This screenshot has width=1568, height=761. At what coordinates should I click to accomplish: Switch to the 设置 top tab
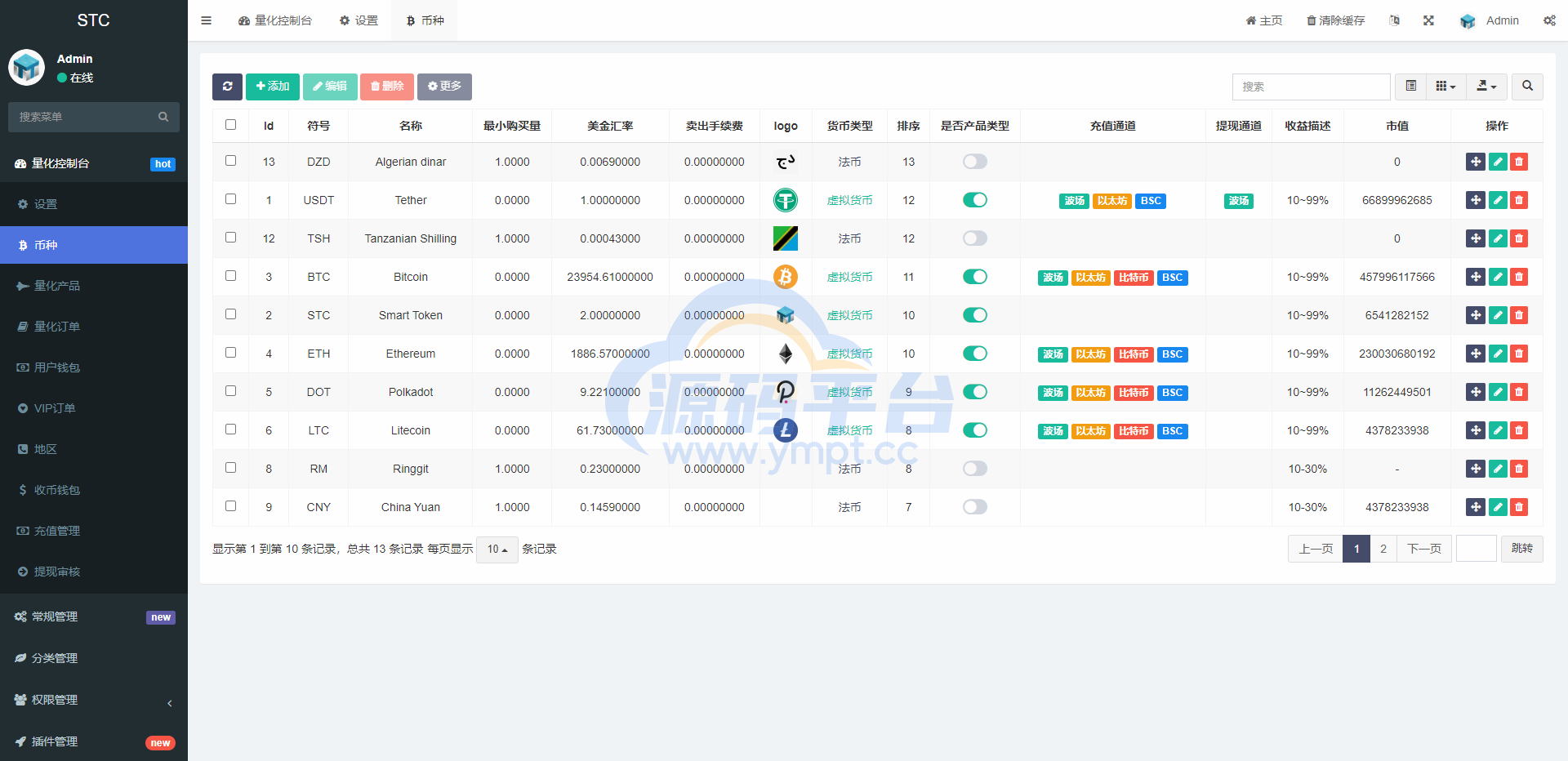point(359,20)
